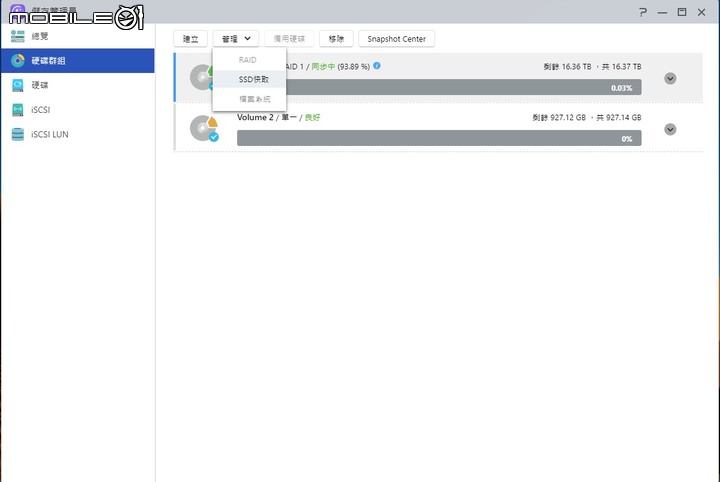Choose 檔案系統 from the 管理 menu

point(249,99)
